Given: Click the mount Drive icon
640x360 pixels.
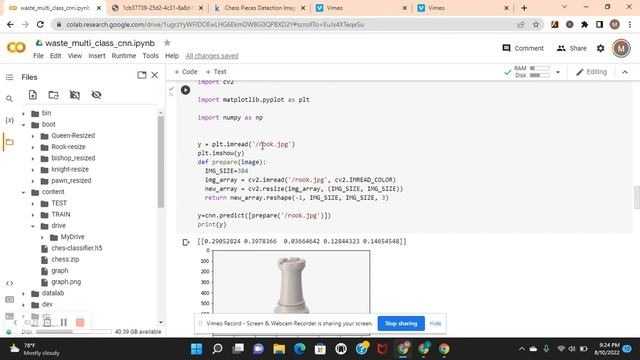Looking at the screenshot, I should click(75, 95).
